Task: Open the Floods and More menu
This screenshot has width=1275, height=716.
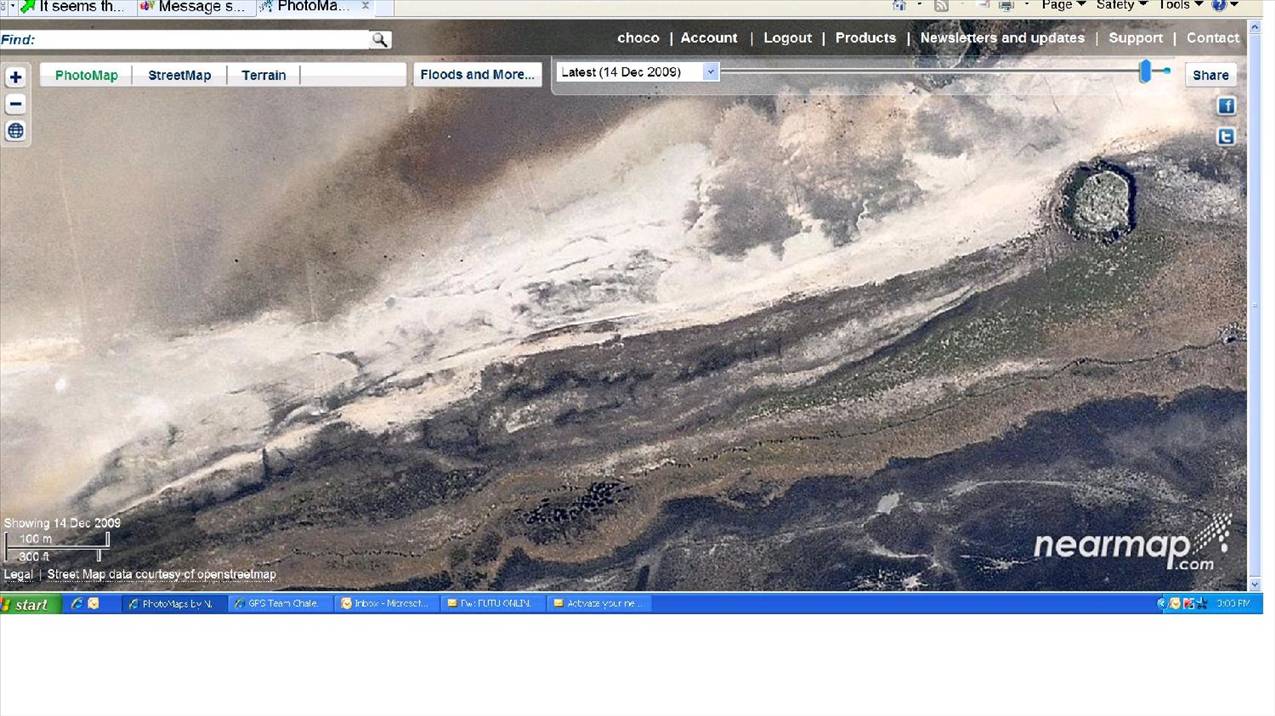Action: pos(477,75)
